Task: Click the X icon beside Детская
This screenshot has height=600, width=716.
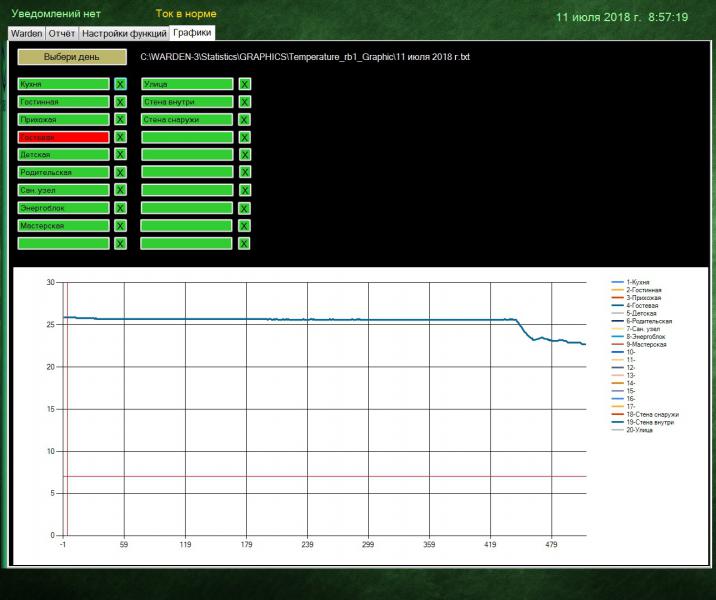Action: (120, 155)
